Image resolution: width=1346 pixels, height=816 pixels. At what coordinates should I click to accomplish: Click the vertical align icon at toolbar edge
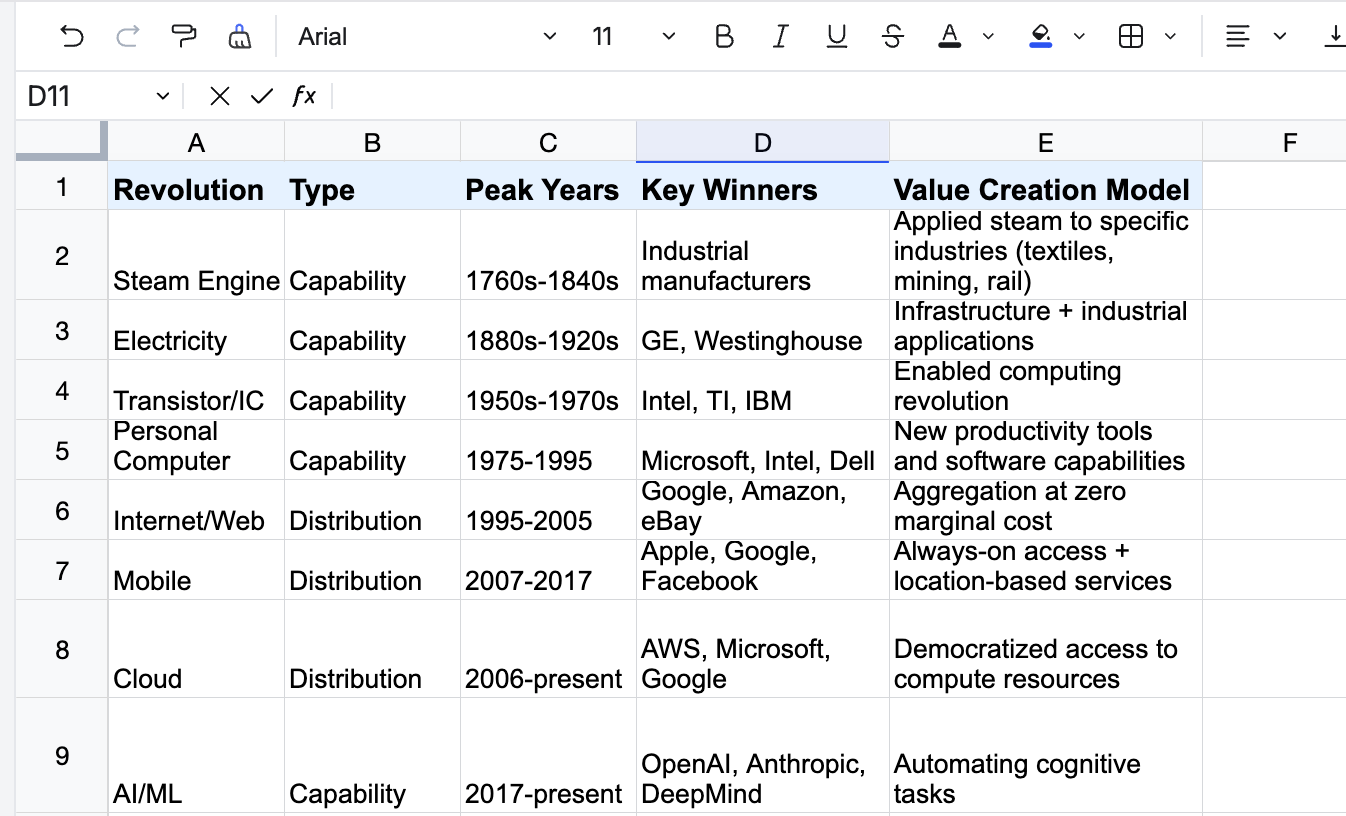click(1334, 37)
